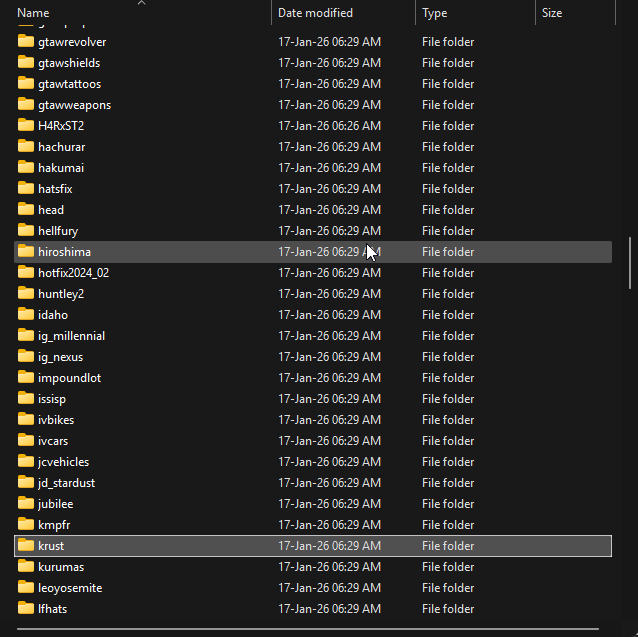Image resolution: width=638 pixels, height=637 pixels.
Task: Click the gtawshields folder icon
Action: [x=26, y=62]
